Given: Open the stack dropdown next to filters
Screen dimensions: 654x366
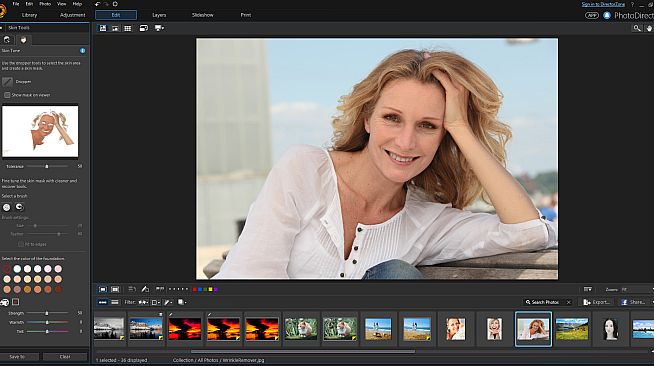Looking at the screenshot, I should pos(182,302).
